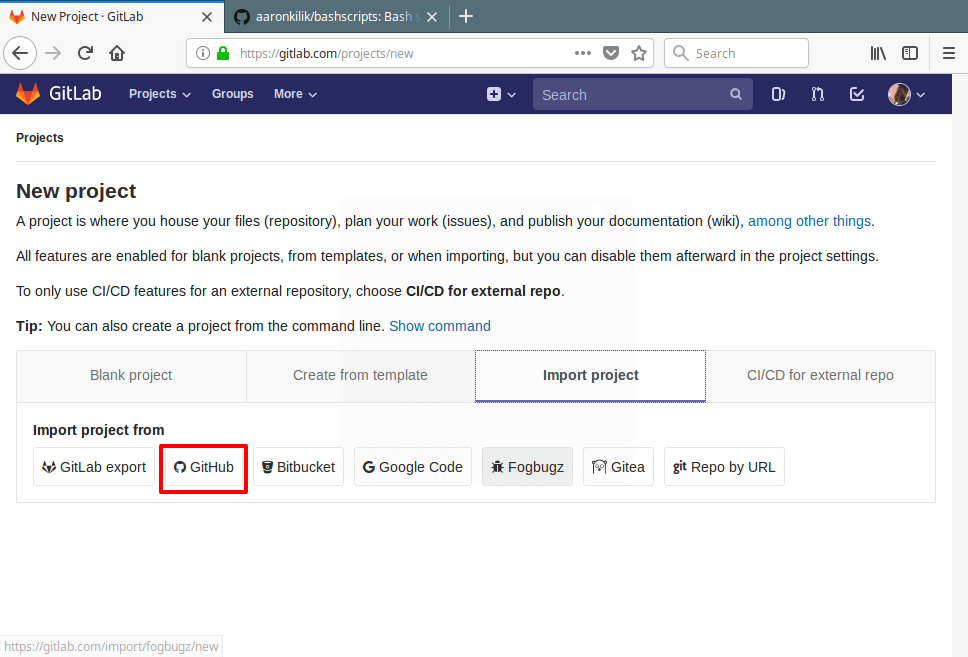Open the user avatar menu

(906, 94)
